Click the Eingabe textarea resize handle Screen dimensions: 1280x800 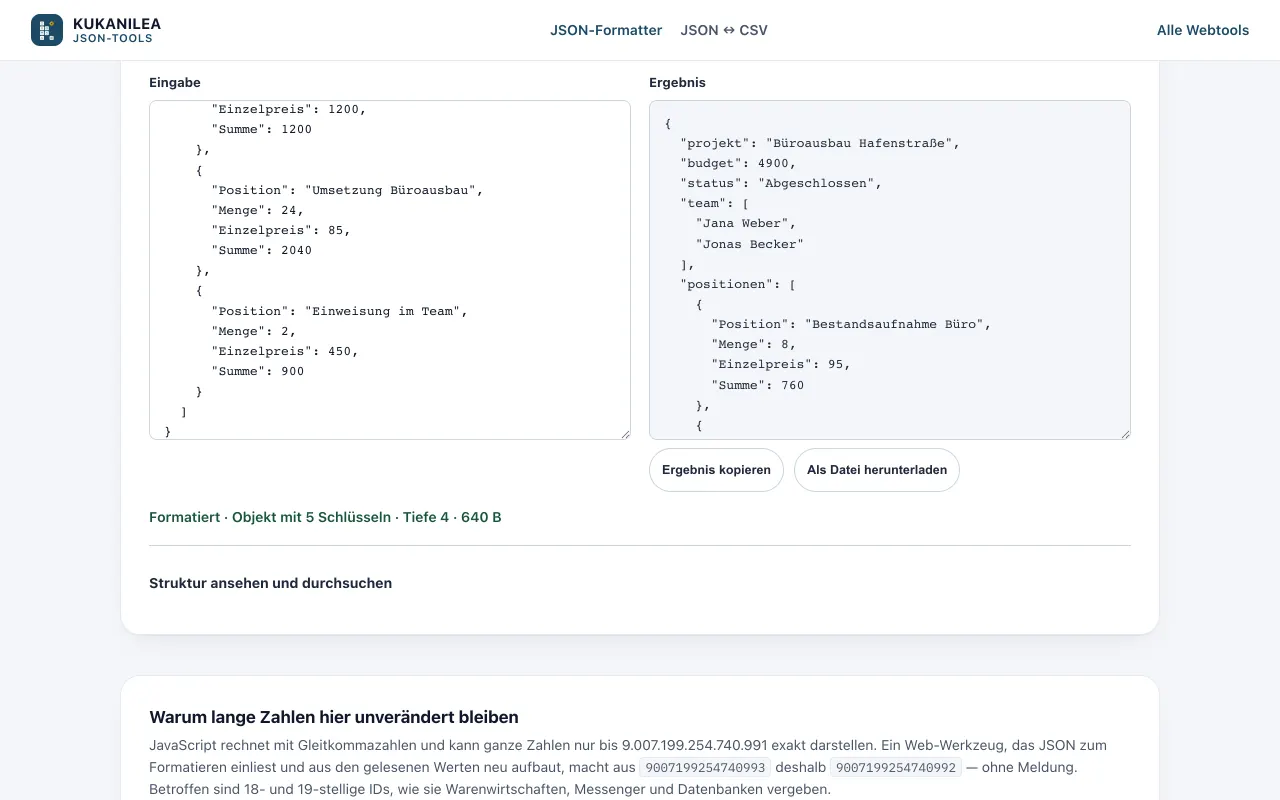624,433
